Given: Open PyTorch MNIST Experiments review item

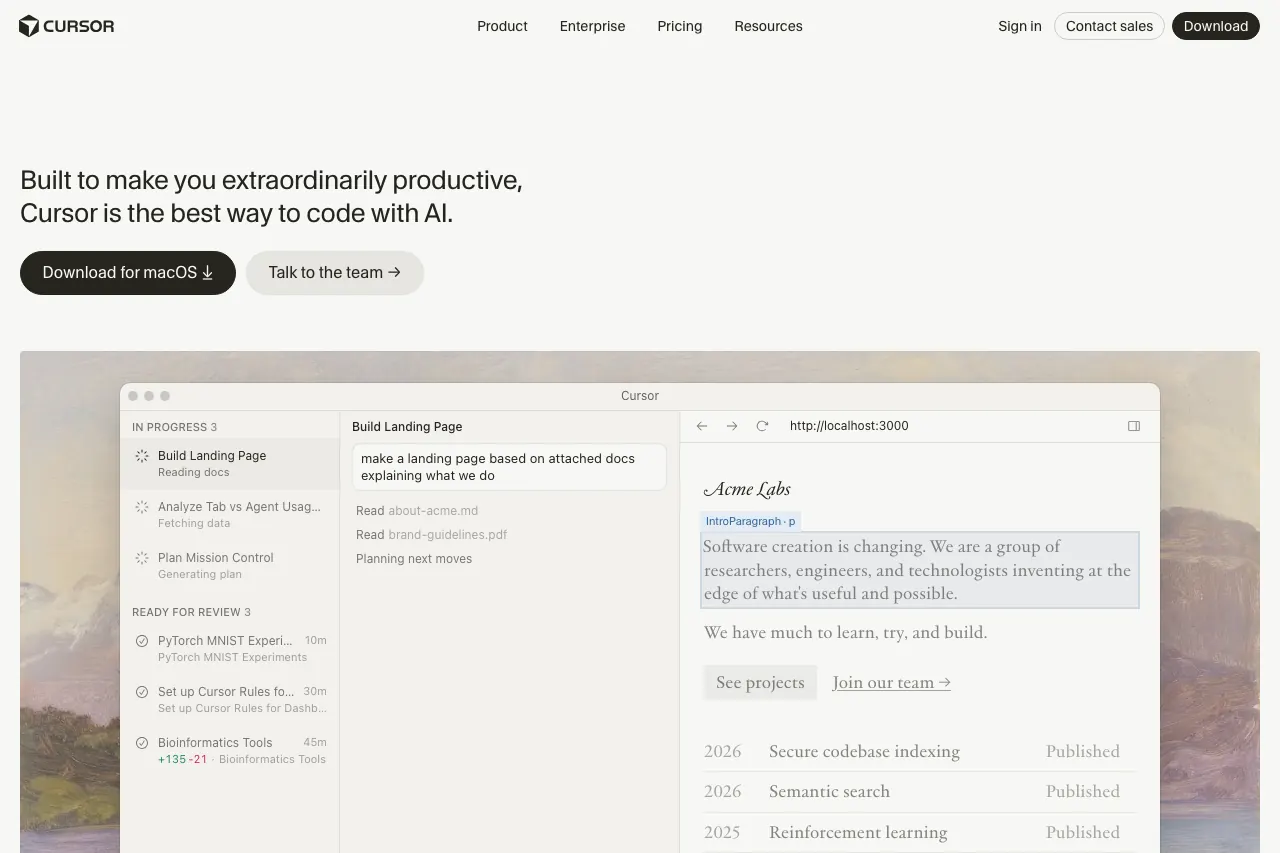Looking at the screenshot, I should pyautogui.click(x=230, y=648).
